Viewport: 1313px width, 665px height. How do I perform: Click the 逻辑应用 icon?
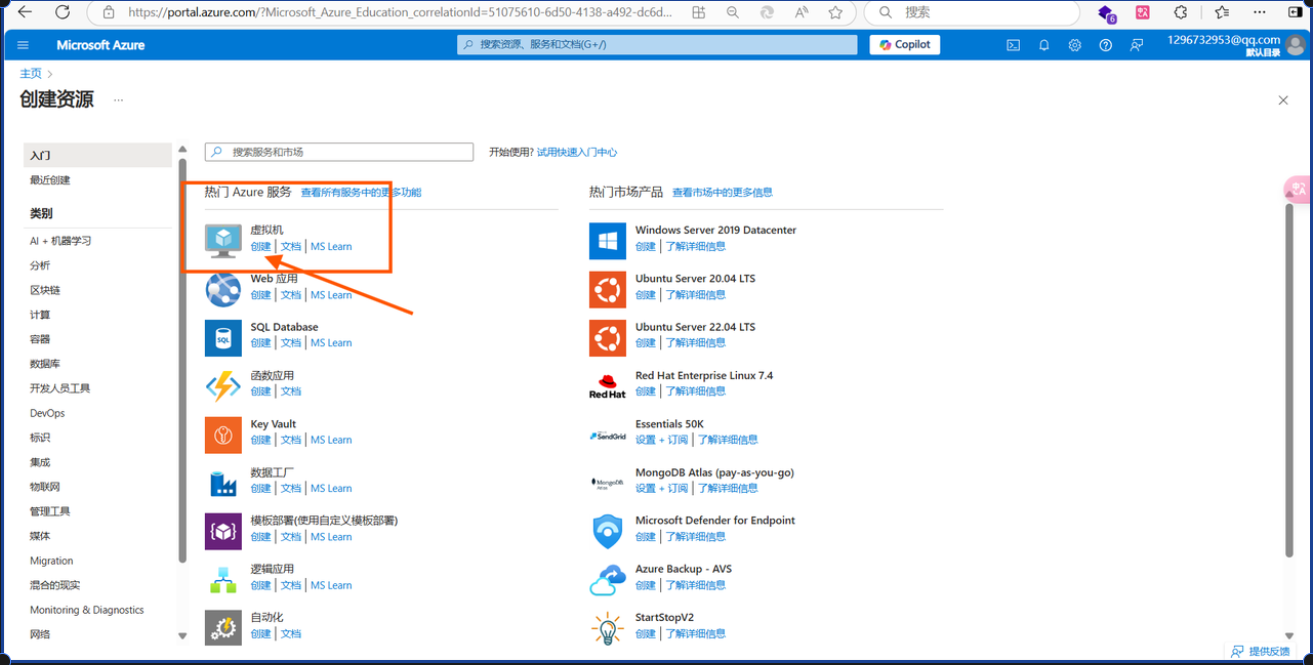[x=223, y=580]
